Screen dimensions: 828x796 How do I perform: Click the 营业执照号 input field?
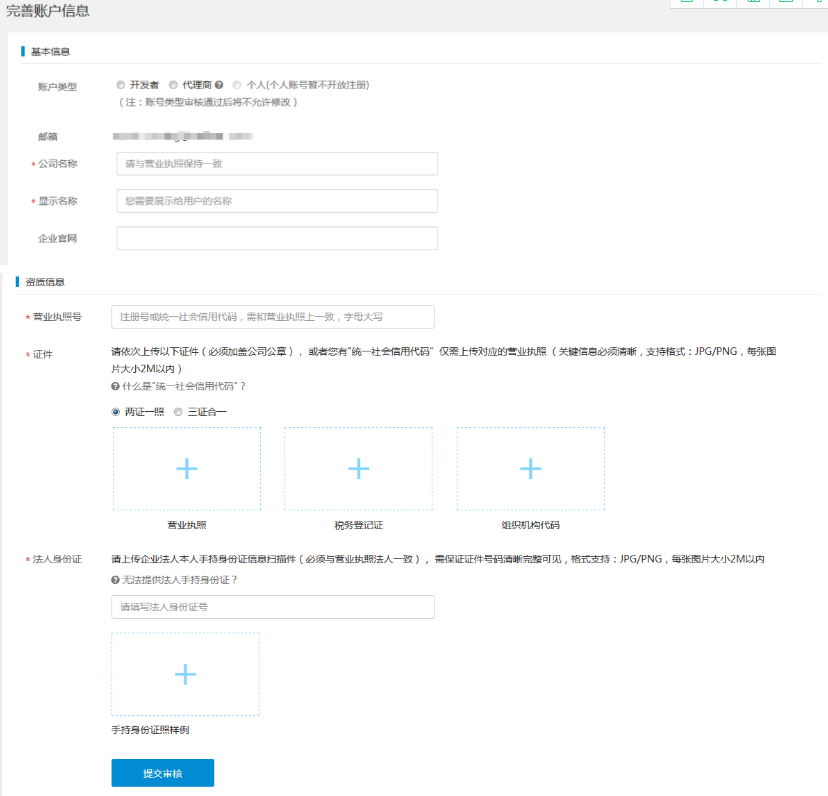click(272, 317)
